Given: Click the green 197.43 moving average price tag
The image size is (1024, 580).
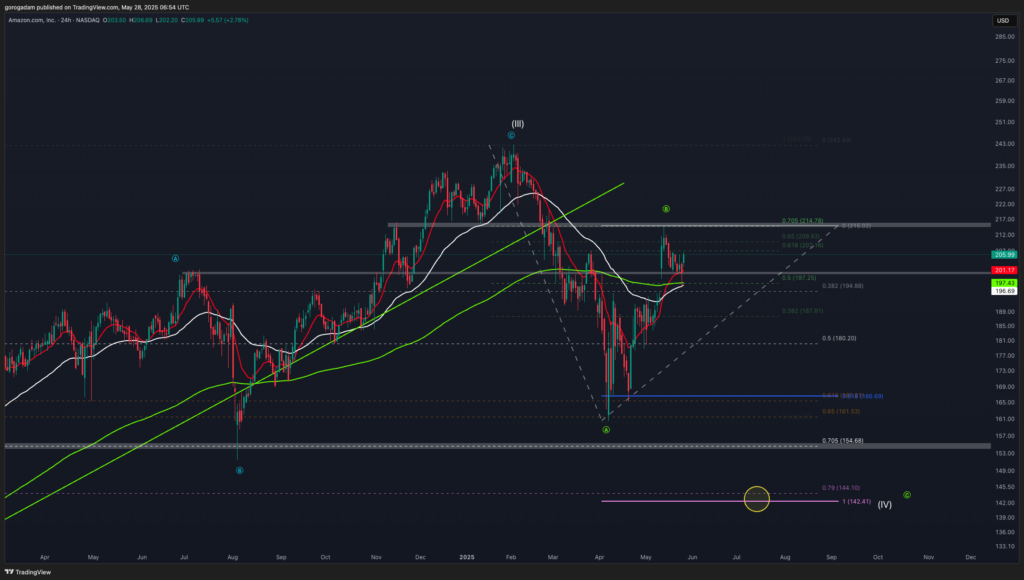Looking at the screenshot, I should click(1003, 283).
